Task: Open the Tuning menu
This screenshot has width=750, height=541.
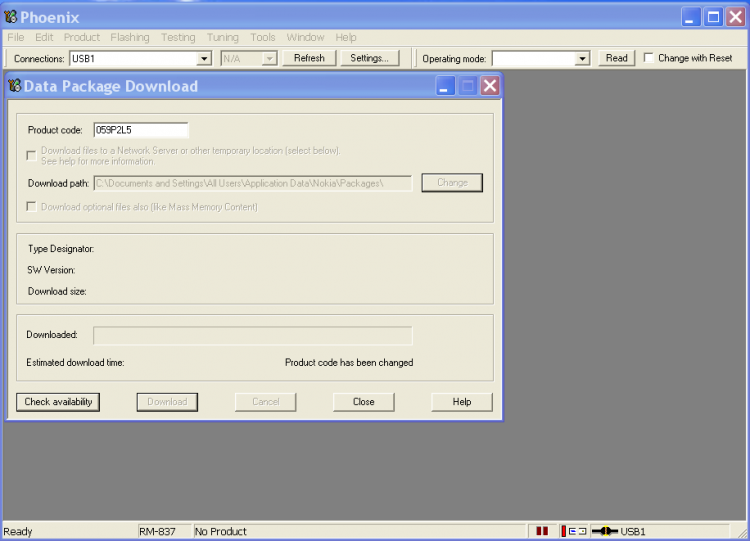Action: (x=222, y=37)
